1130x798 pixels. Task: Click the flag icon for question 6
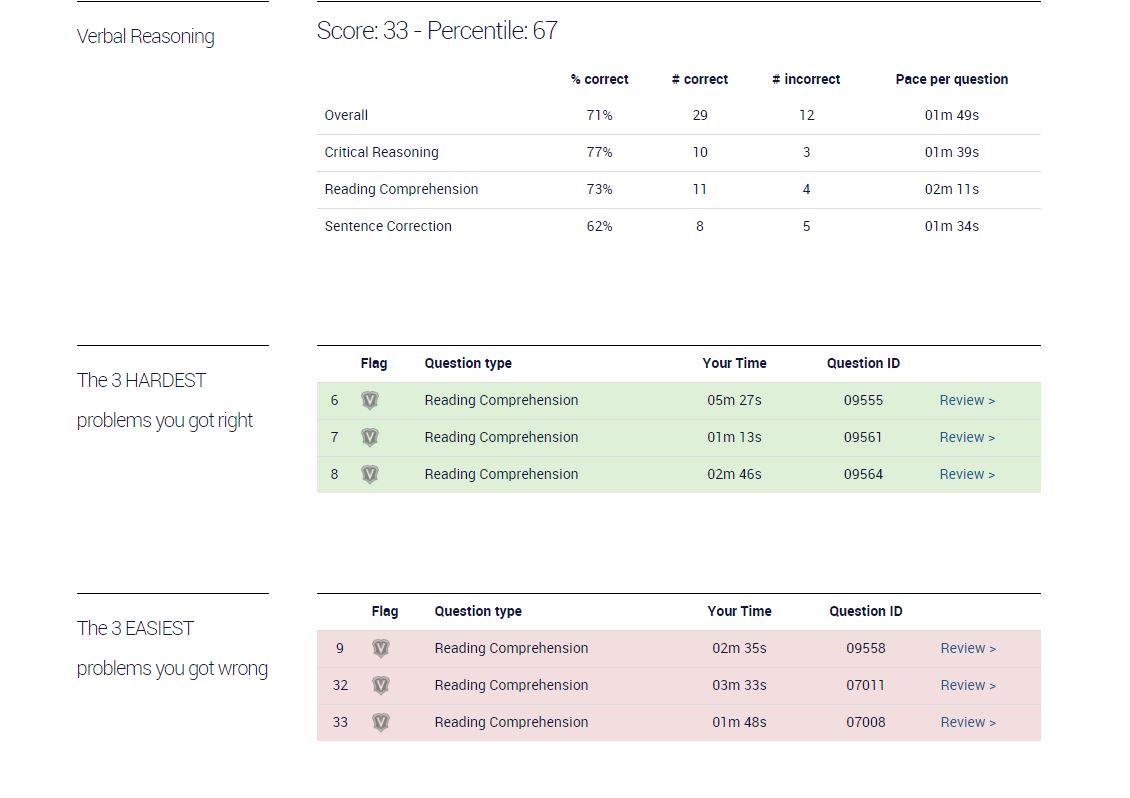pyautogui.click(x=370, y=400)
